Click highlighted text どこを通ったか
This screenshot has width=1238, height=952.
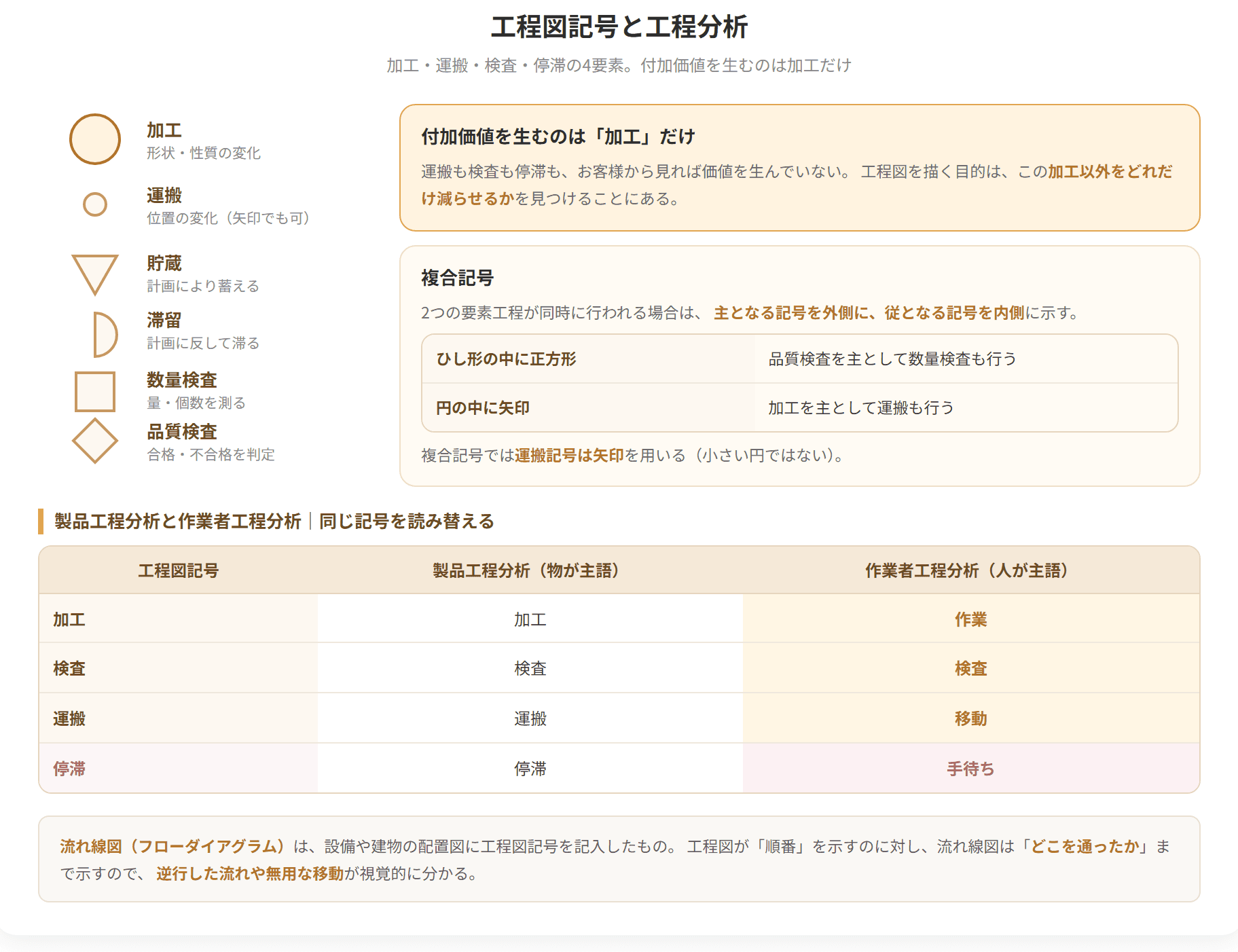(1085, 846)
